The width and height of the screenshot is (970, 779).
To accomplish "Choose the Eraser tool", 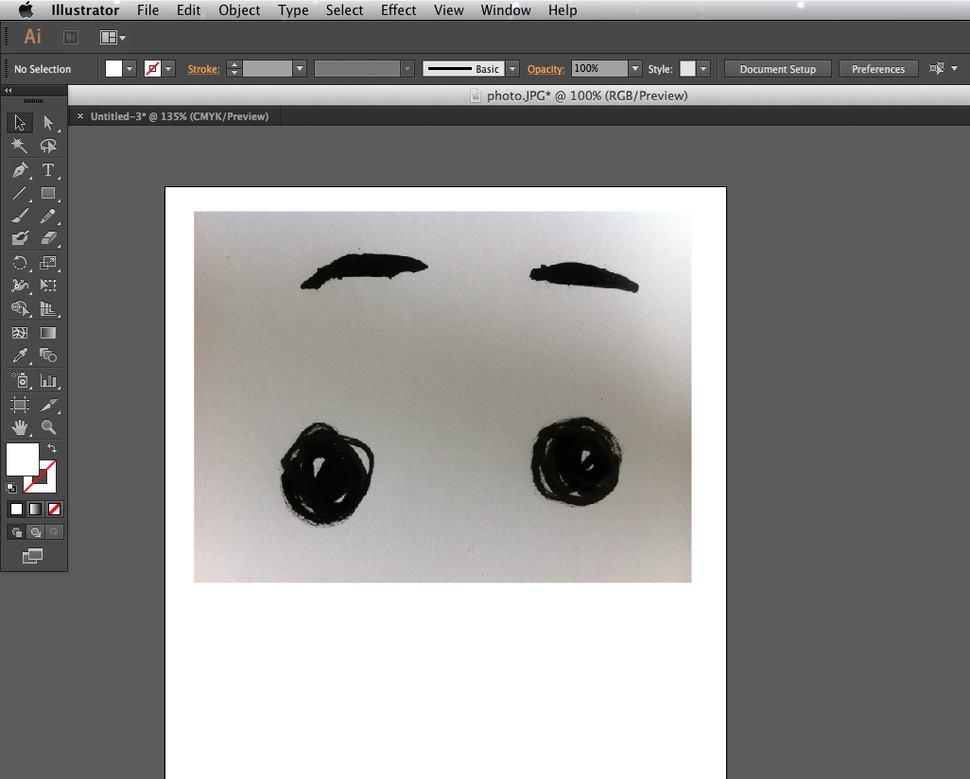I will click(49, 238).
